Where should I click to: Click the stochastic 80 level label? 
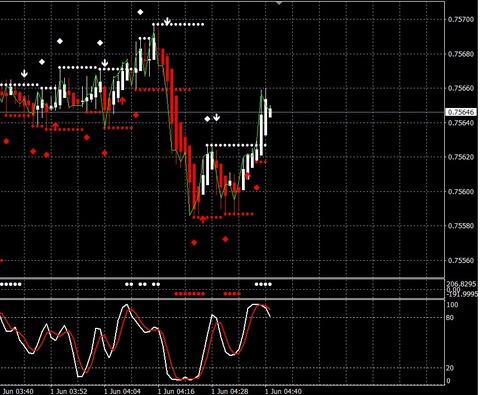(x=450, y=318)
